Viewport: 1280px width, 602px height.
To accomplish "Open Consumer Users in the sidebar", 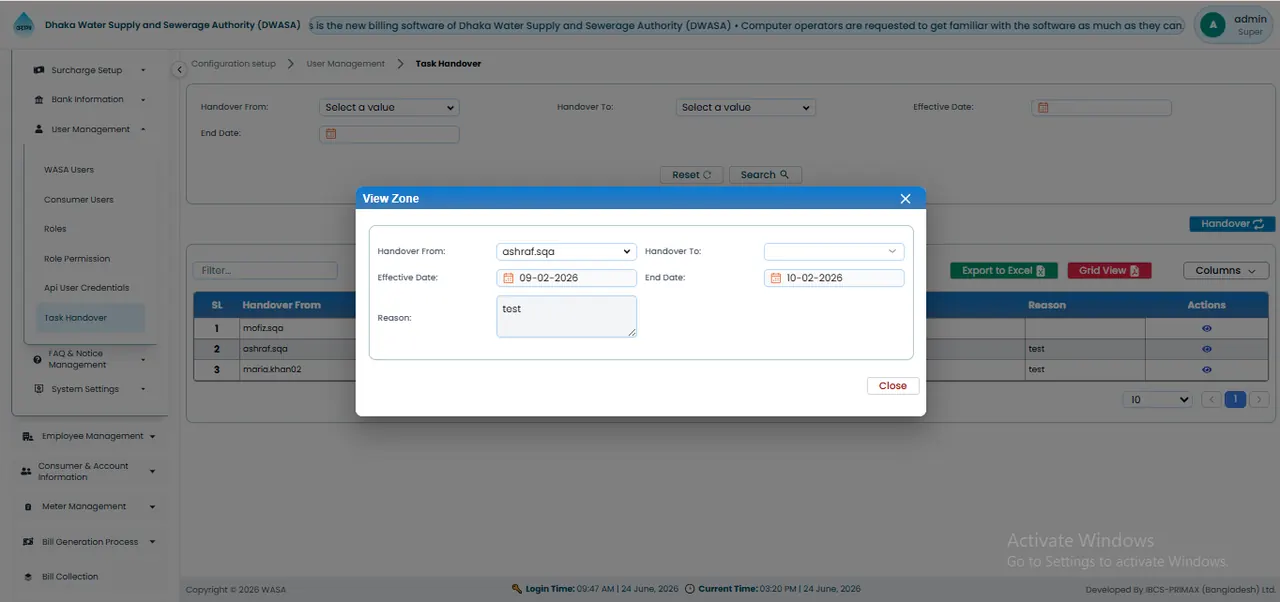I will pyautogui.click(x=79, y=200).
